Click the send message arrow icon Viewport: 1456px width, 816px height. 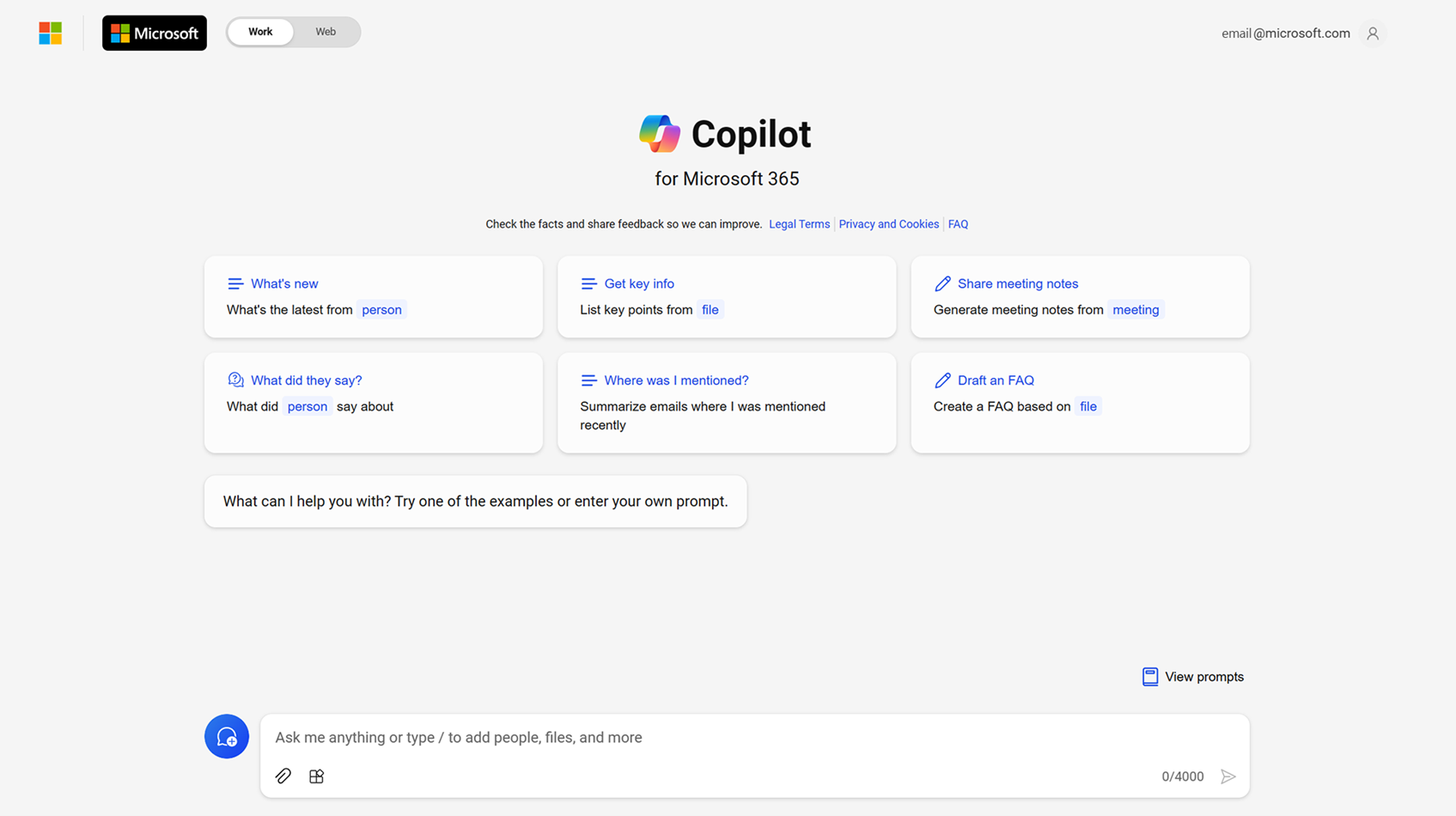pyautogui.click(x=1228, y=776)
